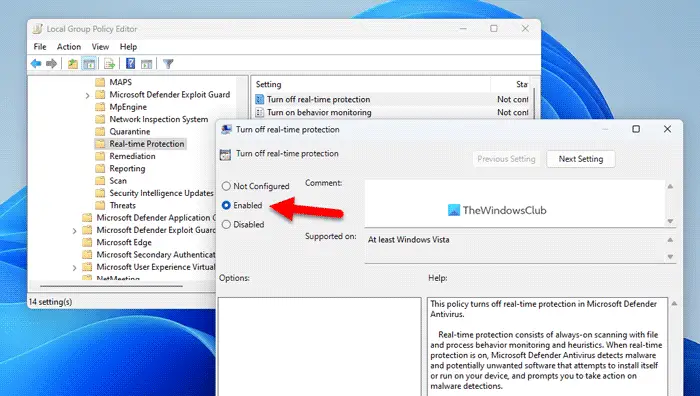Maximize the Turn off real-time protection dialog
This screenshot has width=700, height=396.
[636, 129]
